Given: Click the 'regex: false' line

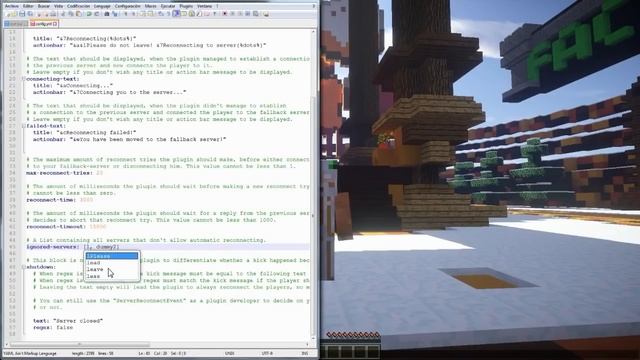Looking at the screenshot, I should pyautogui.click(x=53, y=327).
